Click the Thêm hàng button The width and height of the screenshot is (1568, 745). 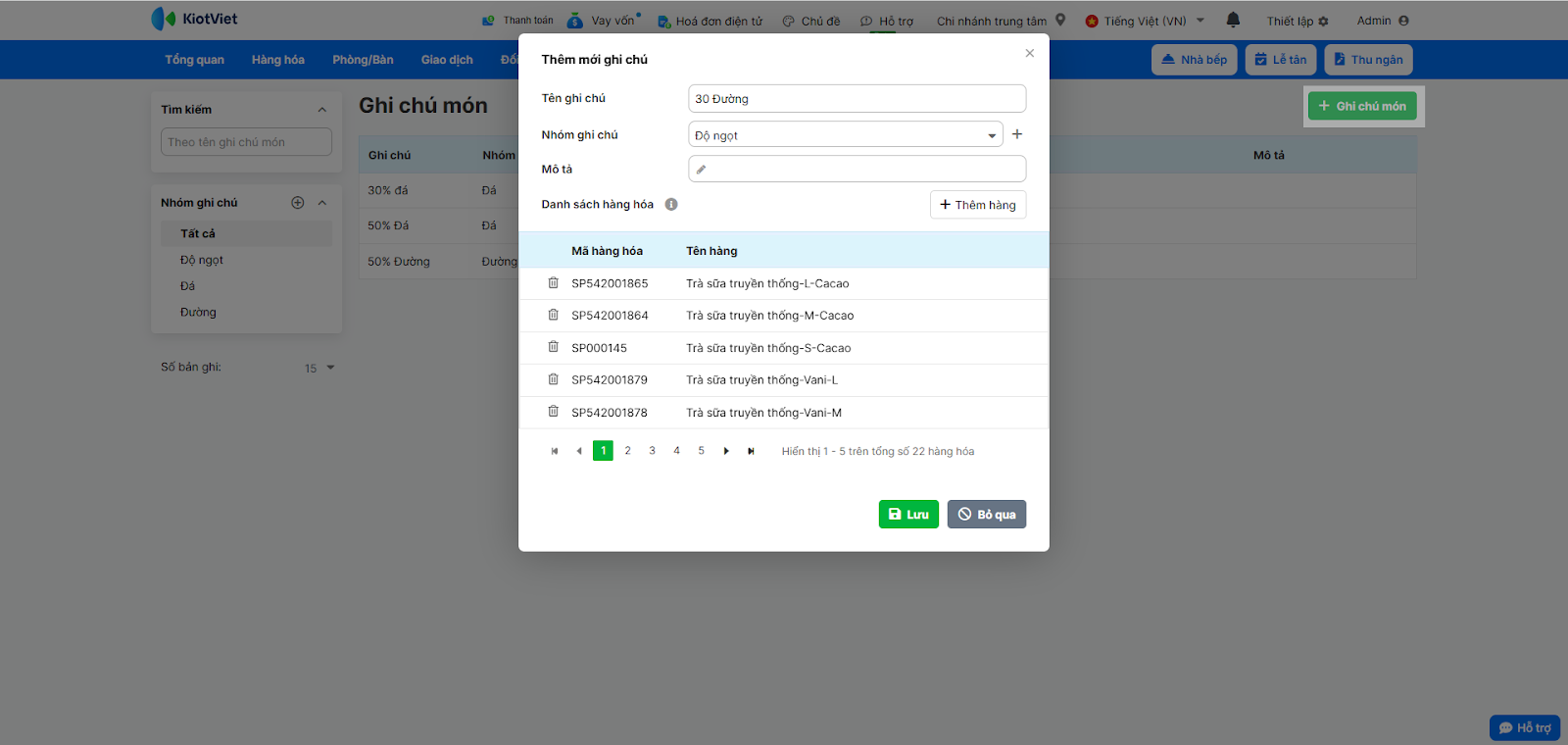pyautogui.click(x=978, y=205)
